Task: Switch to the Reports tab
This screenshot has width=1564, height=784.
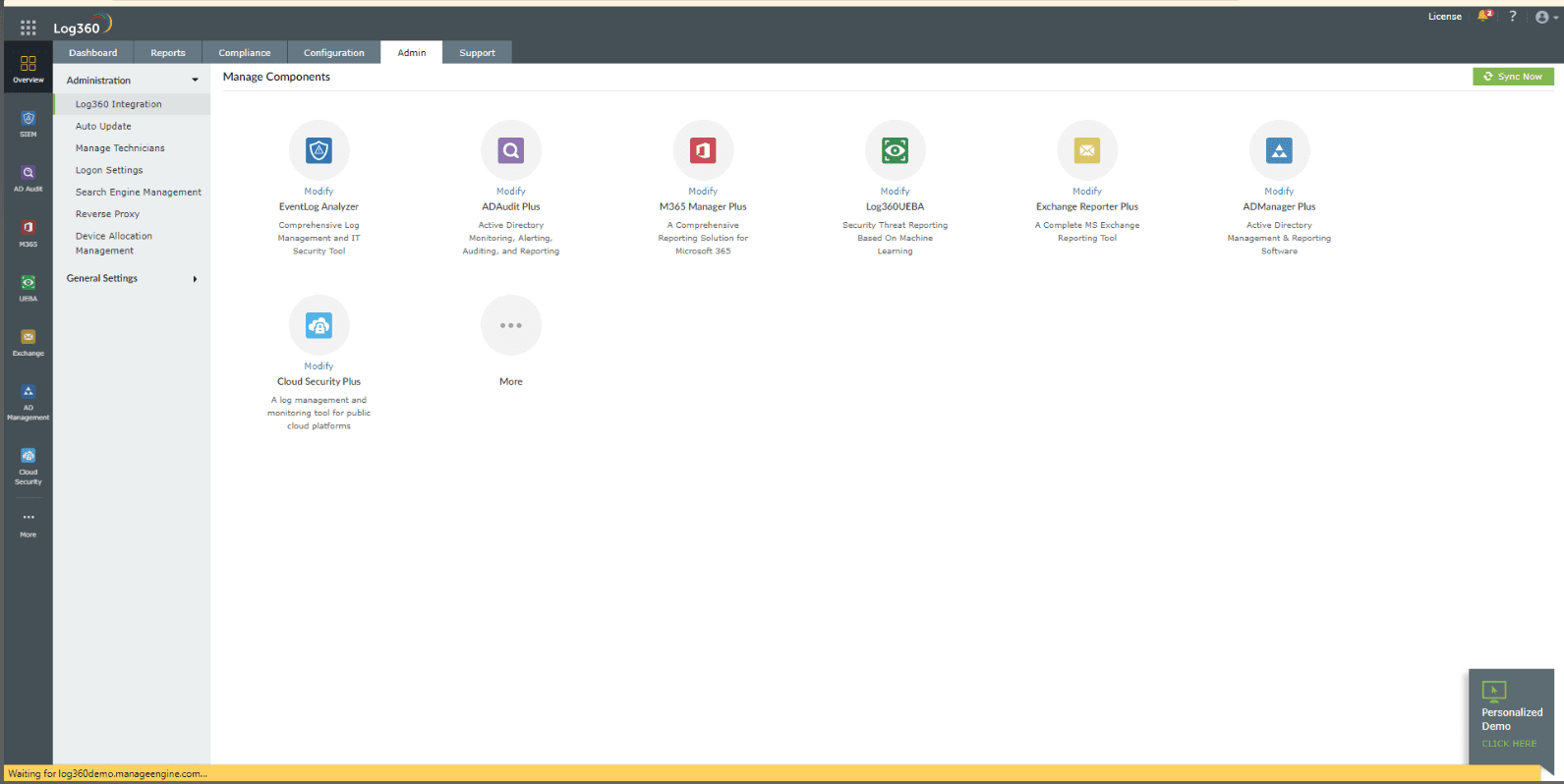Action: click(x=168, y=53)
